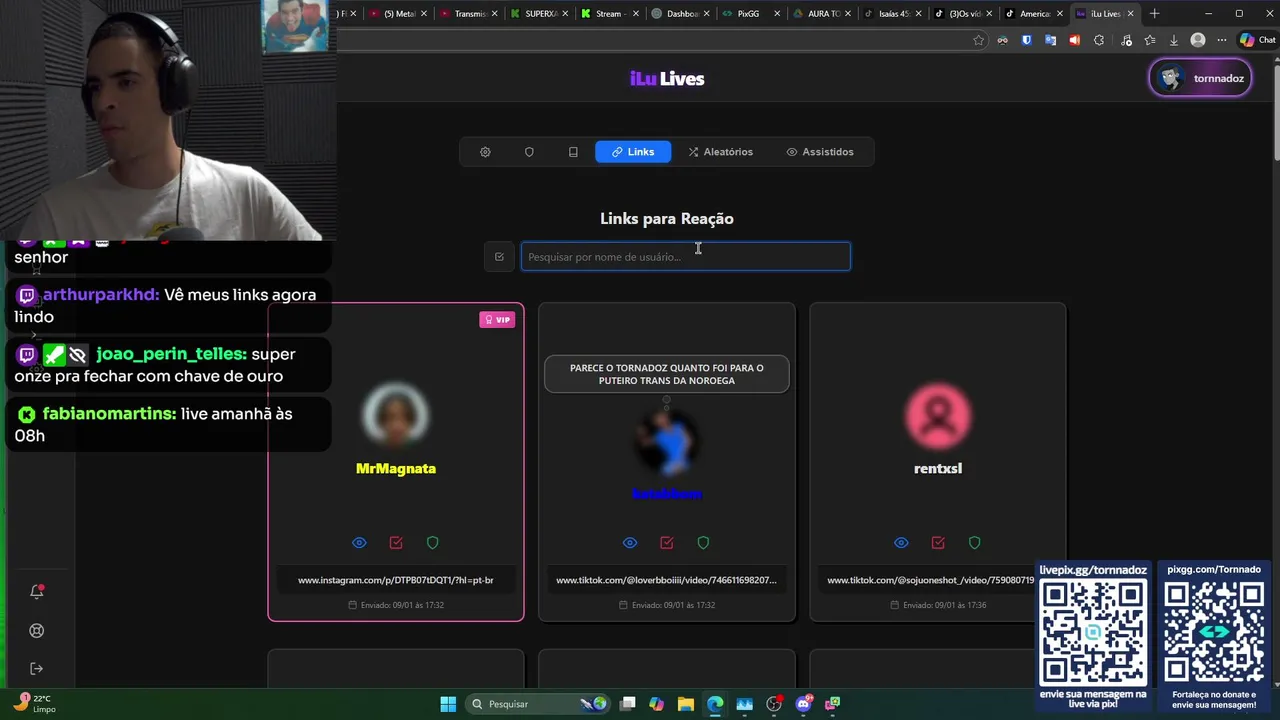Open Copilot from the taskbar
Viewport: 1280px width, 720px height.
[657, 704]
